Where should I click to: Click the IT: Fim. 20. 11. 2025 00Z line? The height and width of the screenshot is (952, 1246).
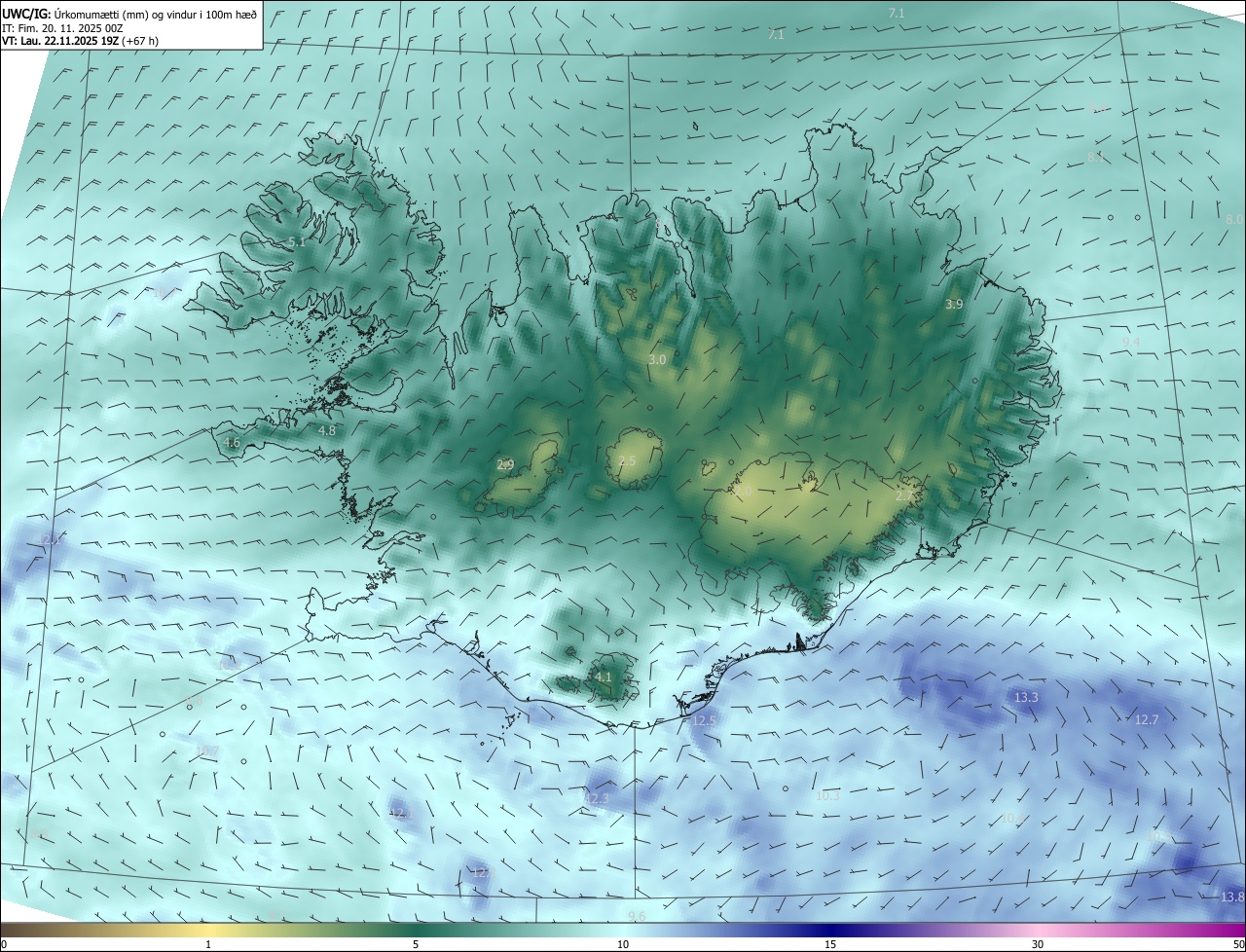(61, 27)
